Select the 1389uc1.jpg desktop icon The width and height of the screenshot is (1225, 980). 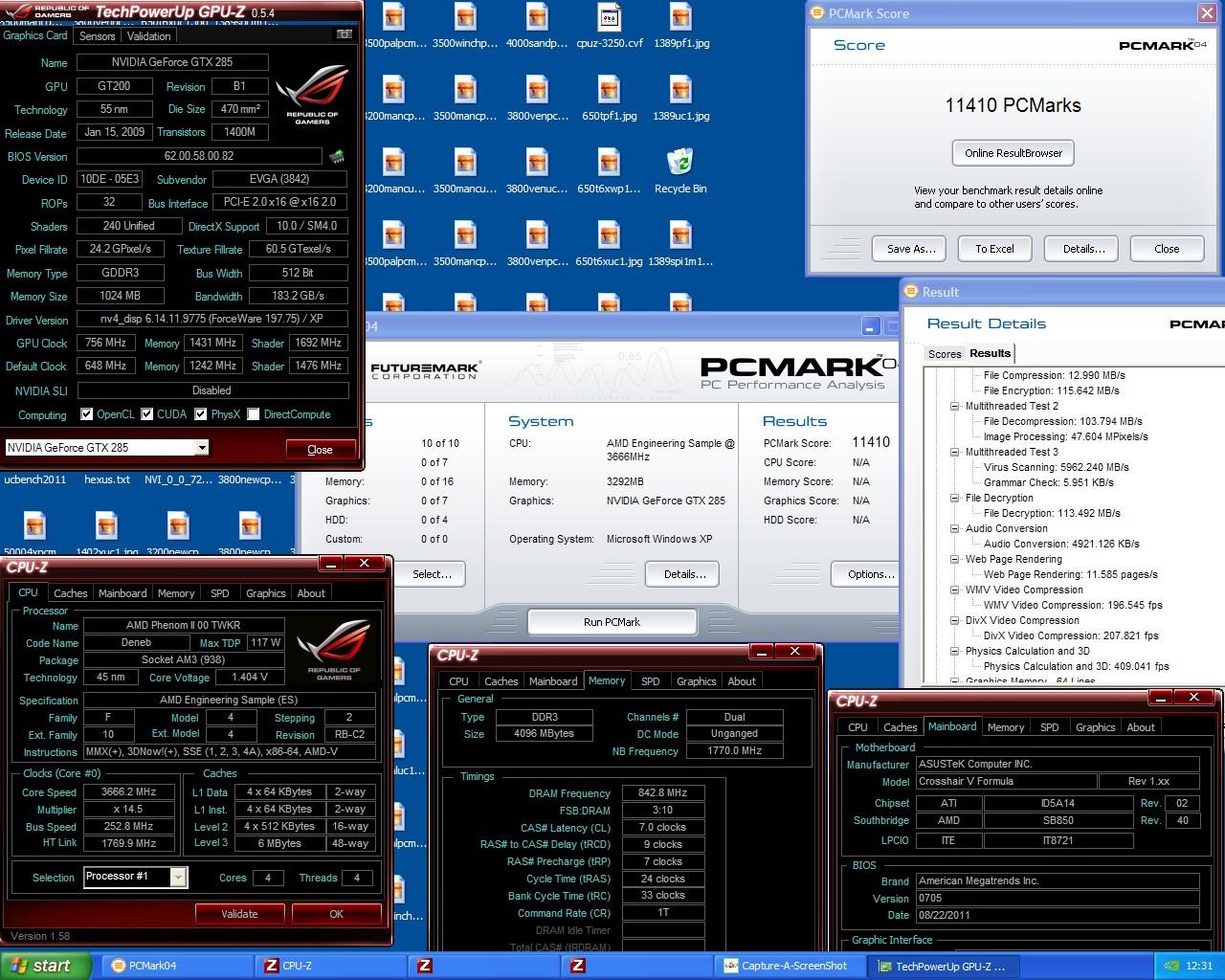(x=680, y=100)
